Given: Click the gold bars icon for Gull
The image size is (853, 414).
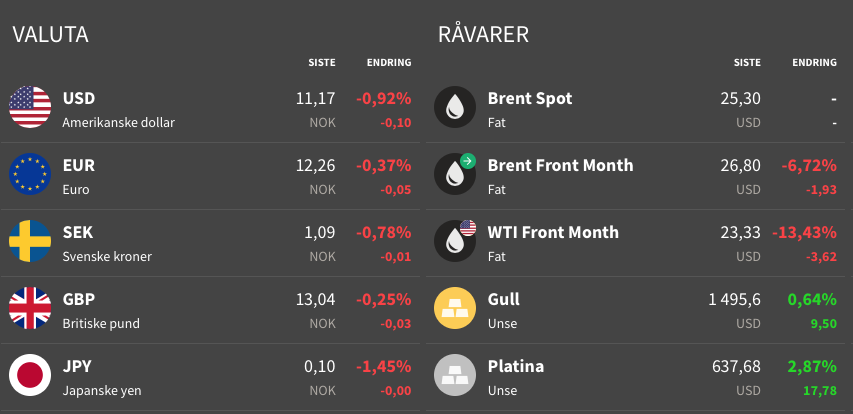Looking at the screenshot, I should tap(455, 307).
